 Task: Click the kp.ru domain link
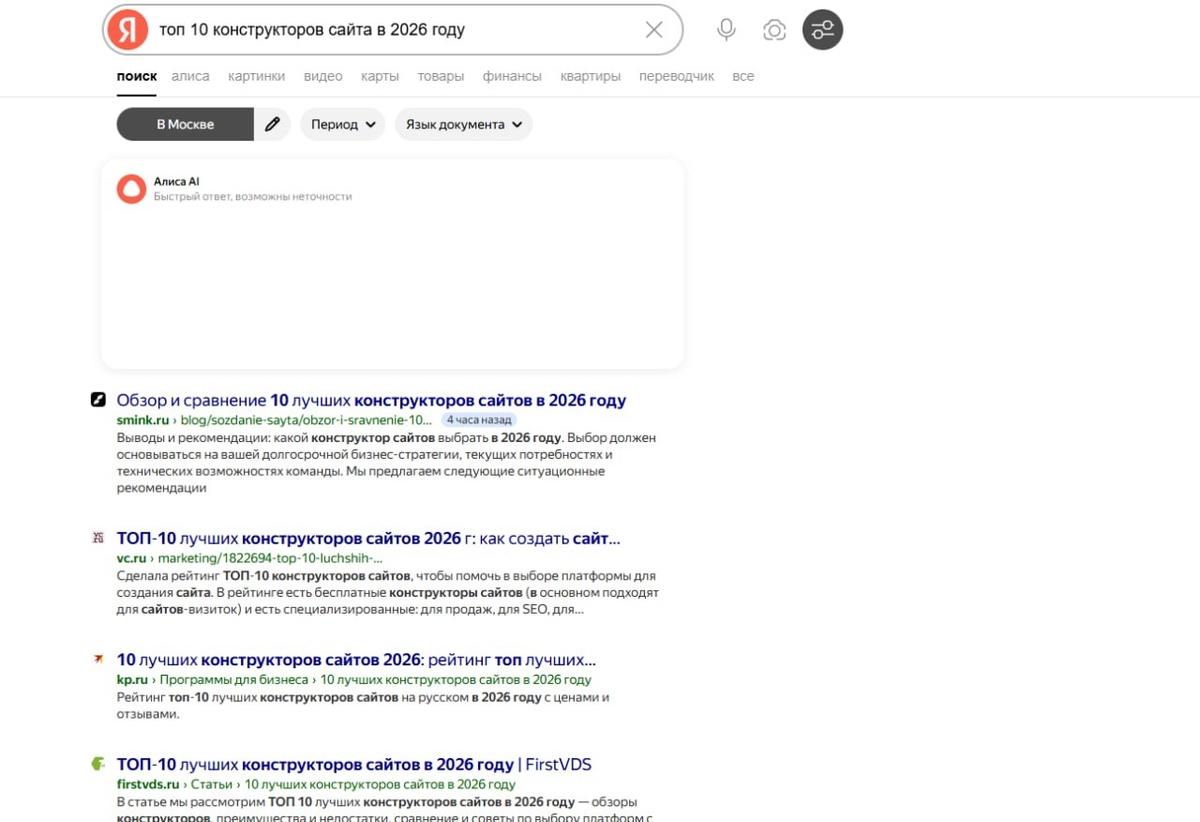[132, 680]
